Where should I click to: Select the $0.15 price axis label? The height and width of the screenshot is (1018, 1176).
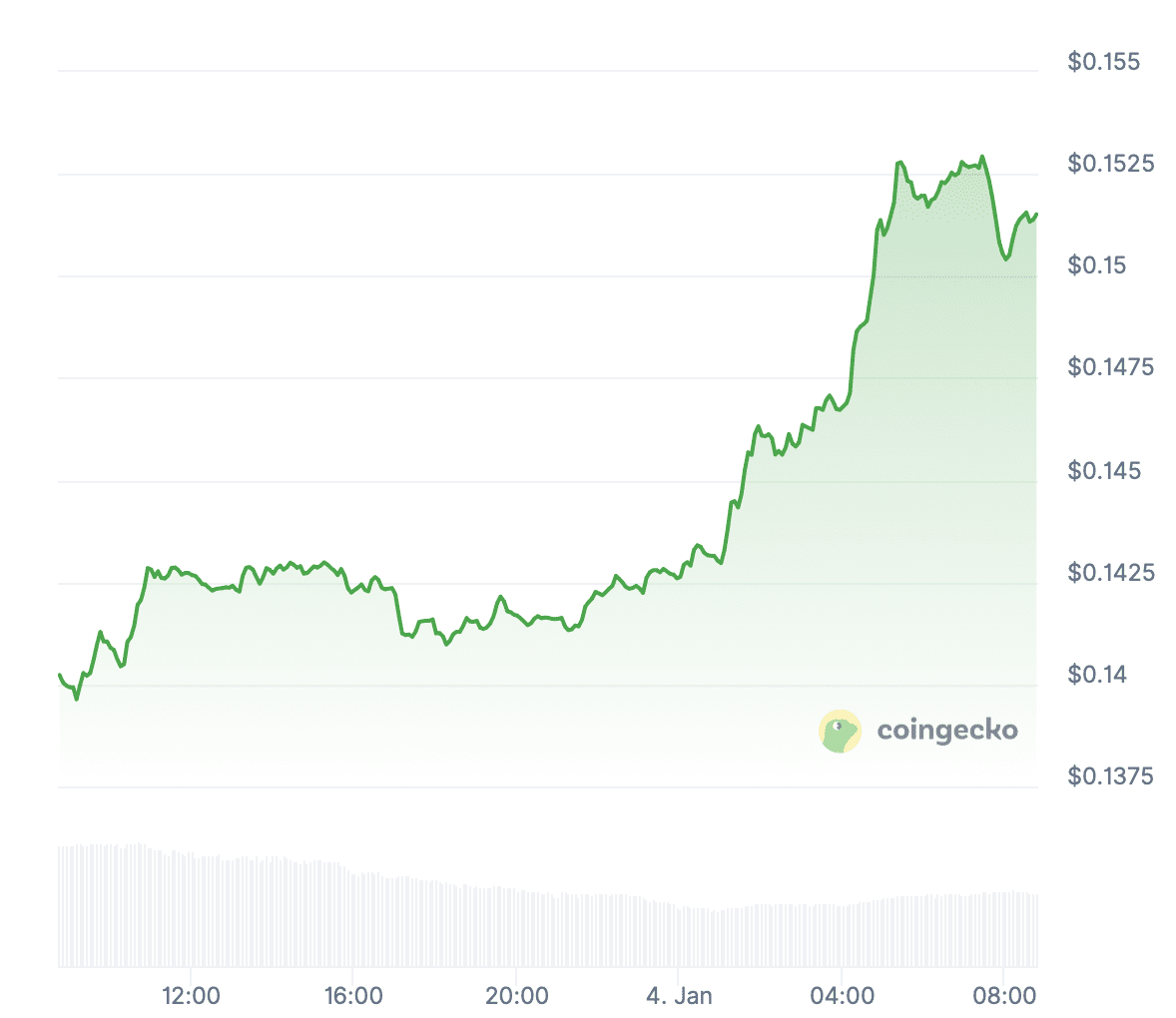coord(1096,265)
